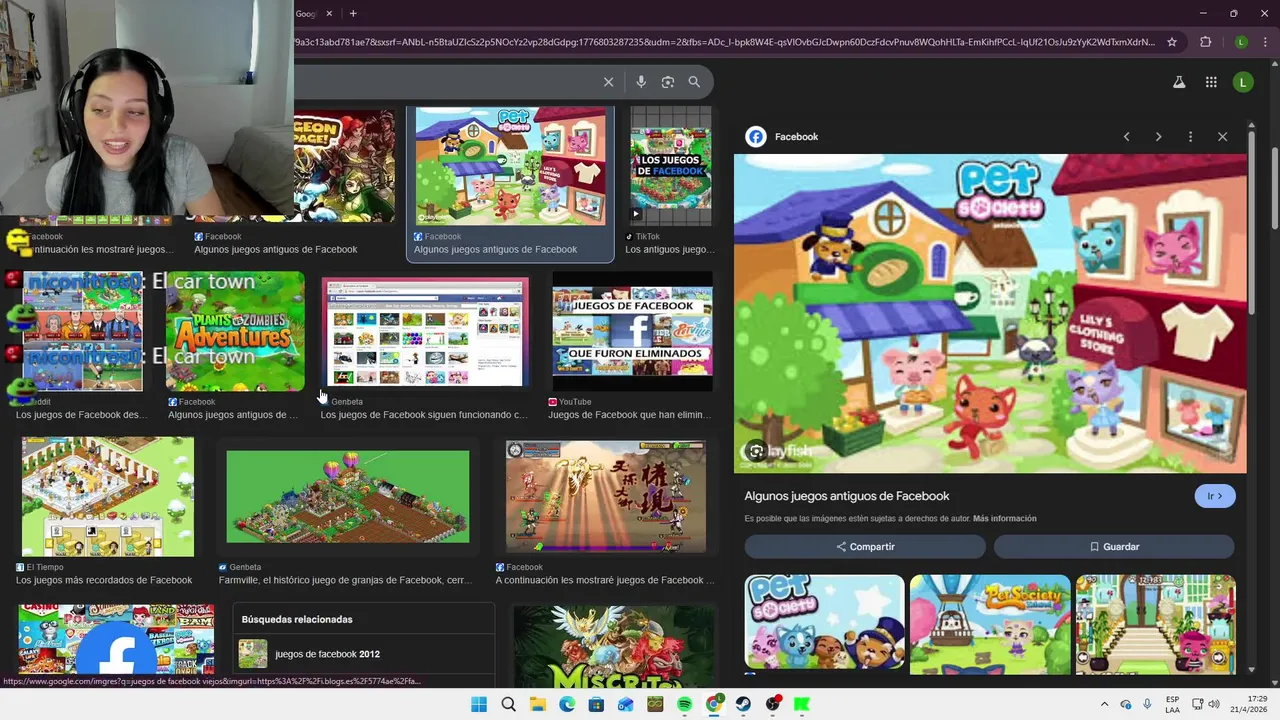Click the browser address bar URL

pos(725,42)
